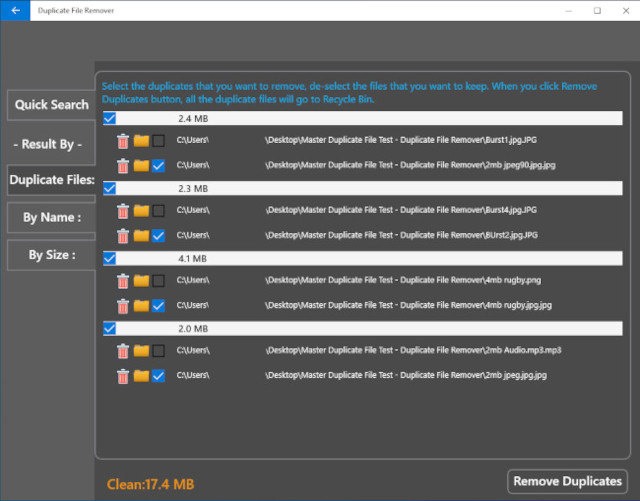Untick checkbox for 4mb rugby.jpg.jpg
Viewport: 640px width, 501px height.
tap(158, 306)
